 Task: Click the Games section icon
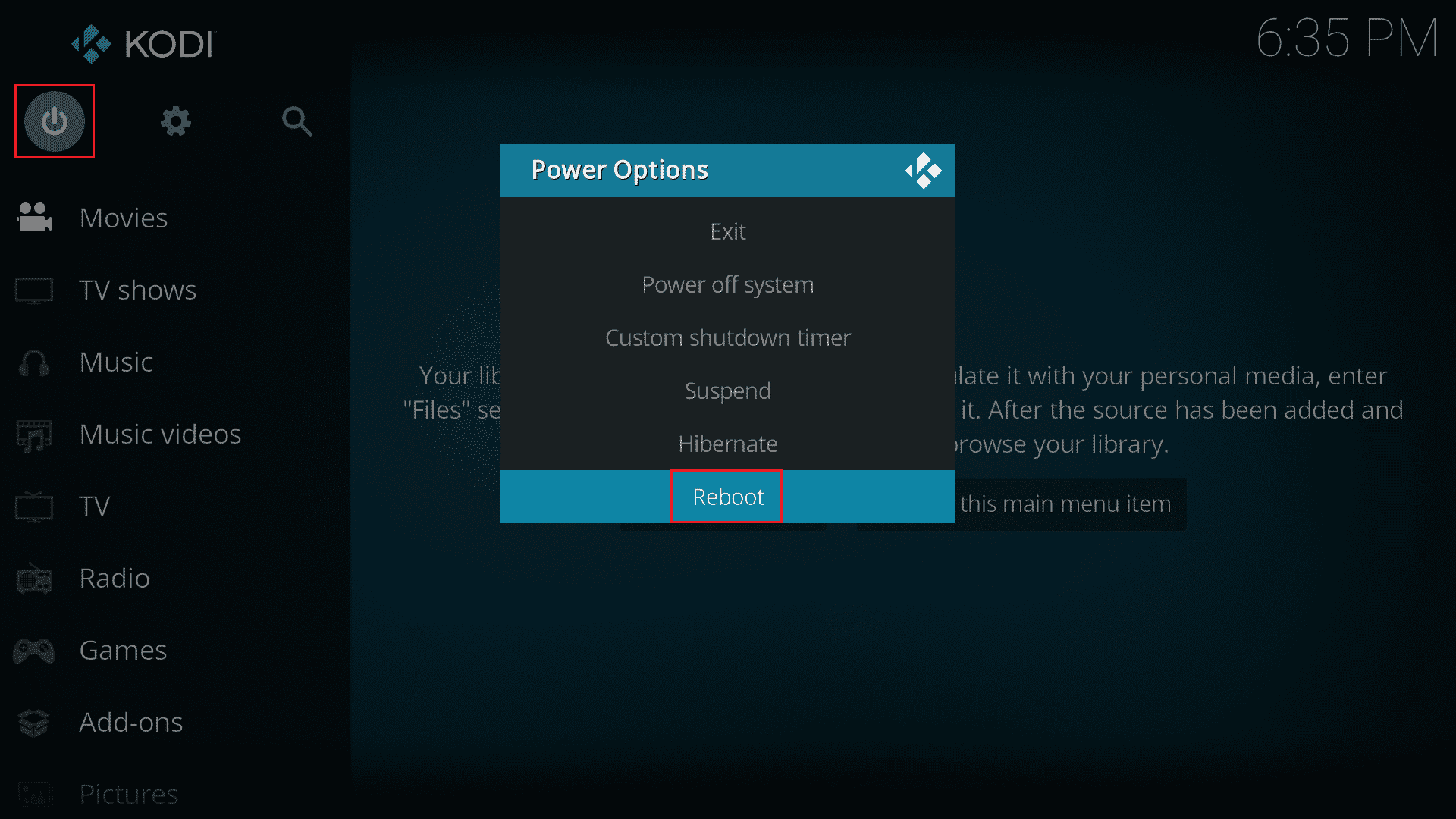(35, 649)
